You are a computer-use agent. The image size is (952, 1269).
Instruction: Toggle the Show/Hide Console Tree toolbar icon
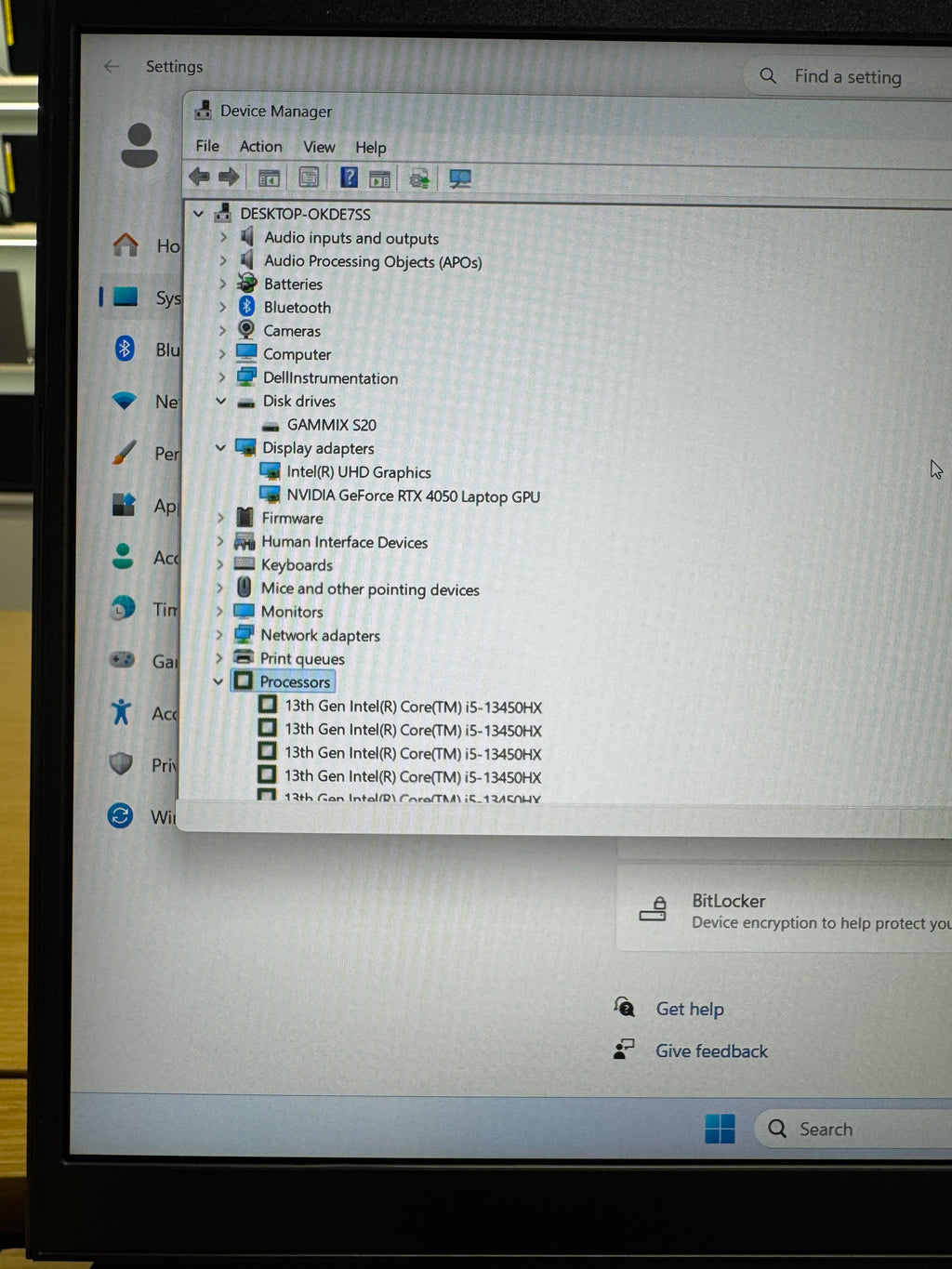(269, 178)
